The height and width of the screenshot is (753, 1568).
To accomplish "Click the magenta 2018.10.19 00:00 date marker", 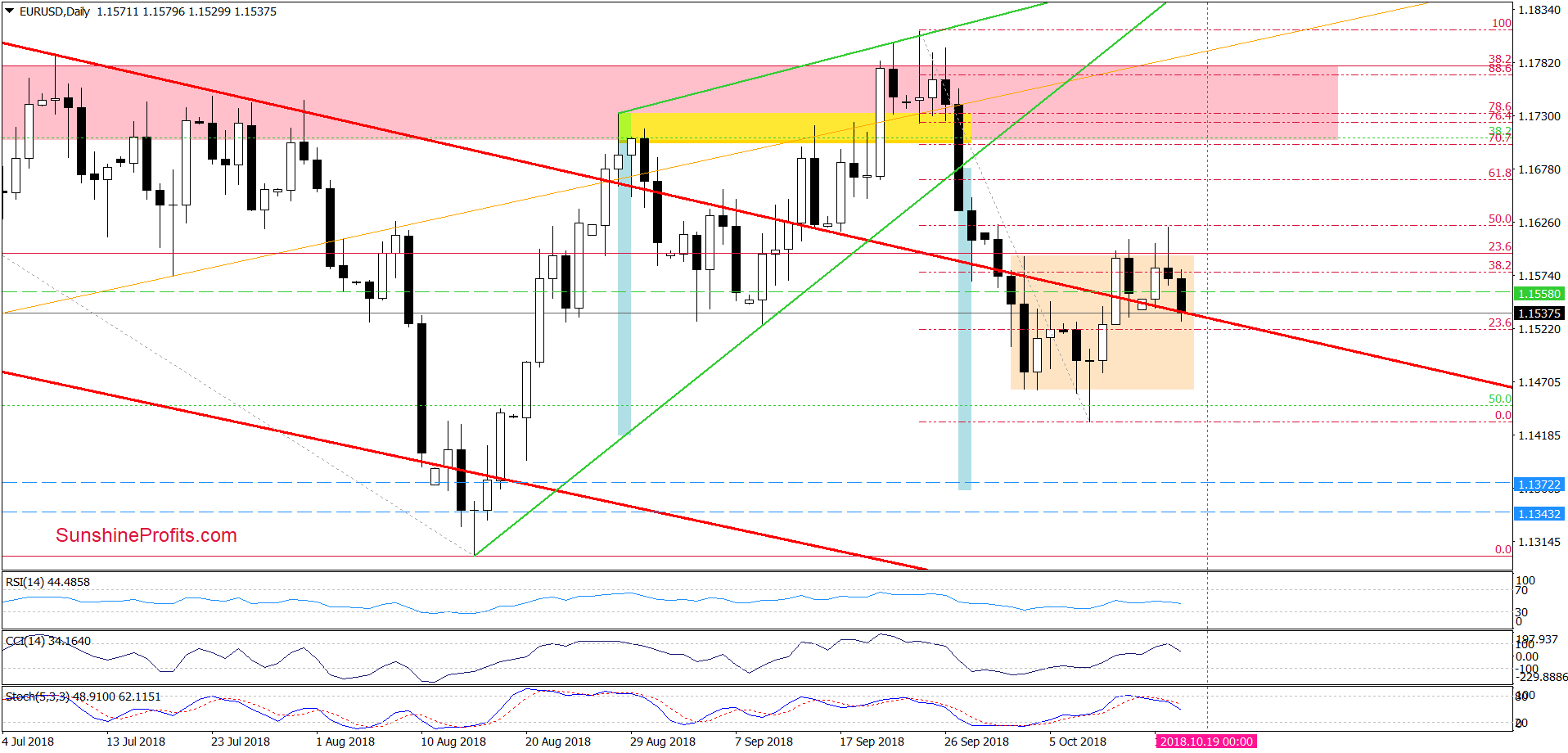I will tap(1205, 742).
